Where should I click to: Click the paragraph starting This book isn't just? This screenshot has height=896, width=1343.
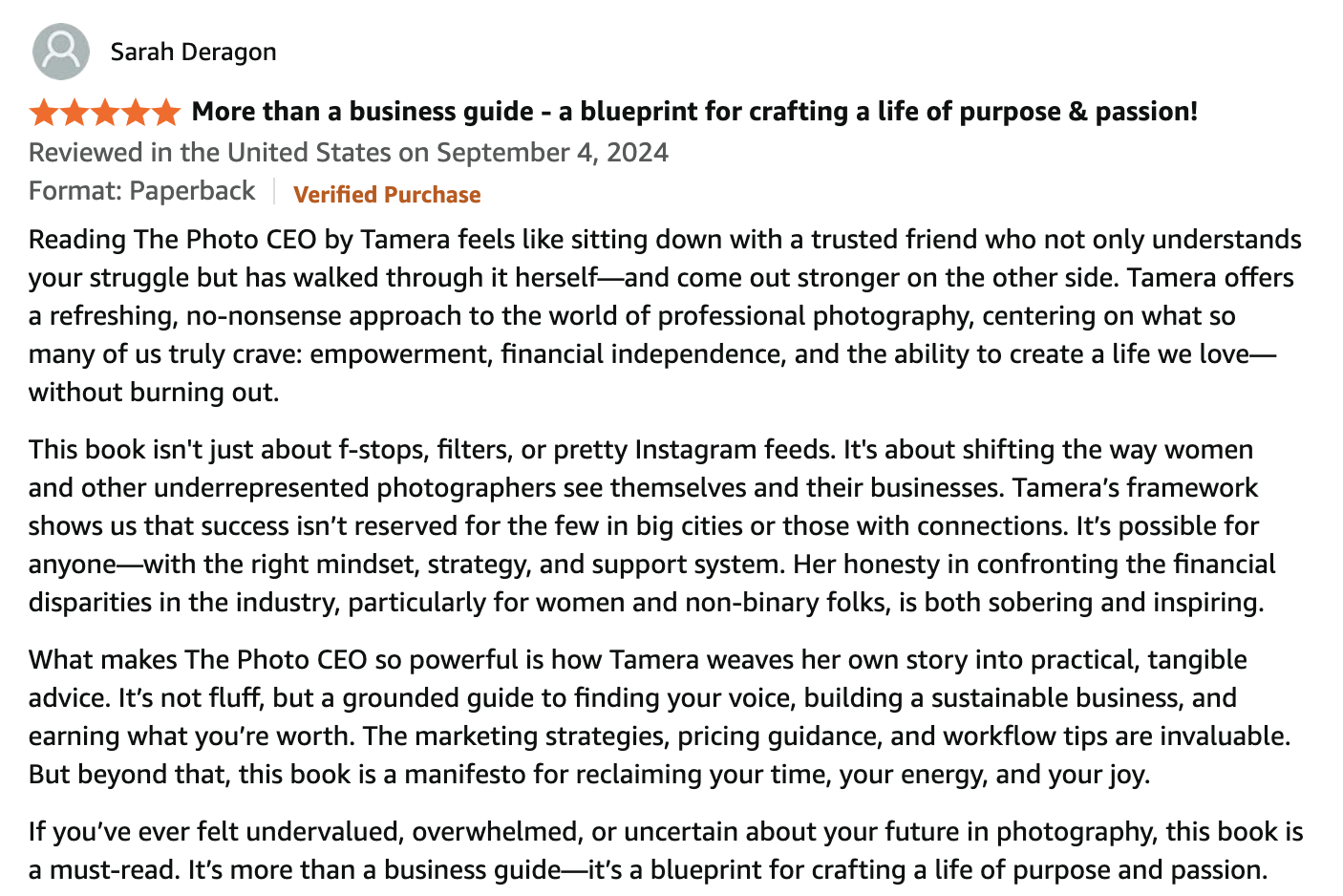click(x=652, y=525)
